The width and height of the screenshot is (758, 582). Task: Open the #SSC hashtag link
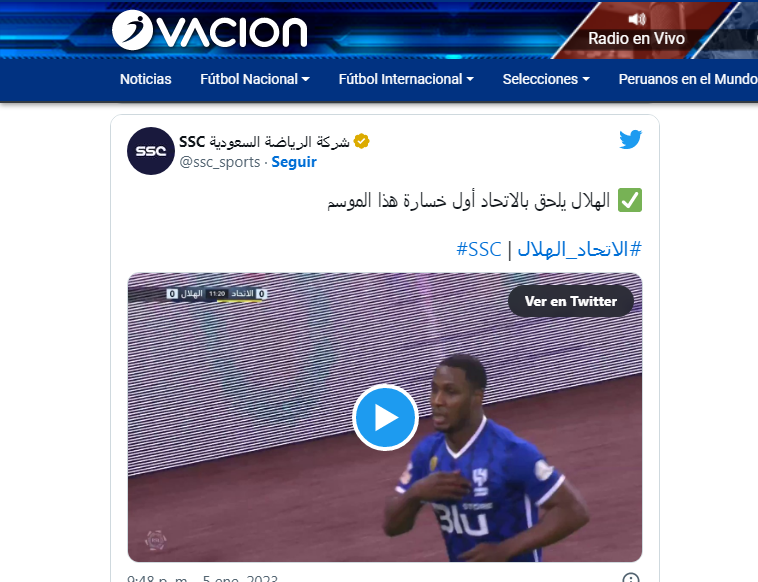[479, 249]
